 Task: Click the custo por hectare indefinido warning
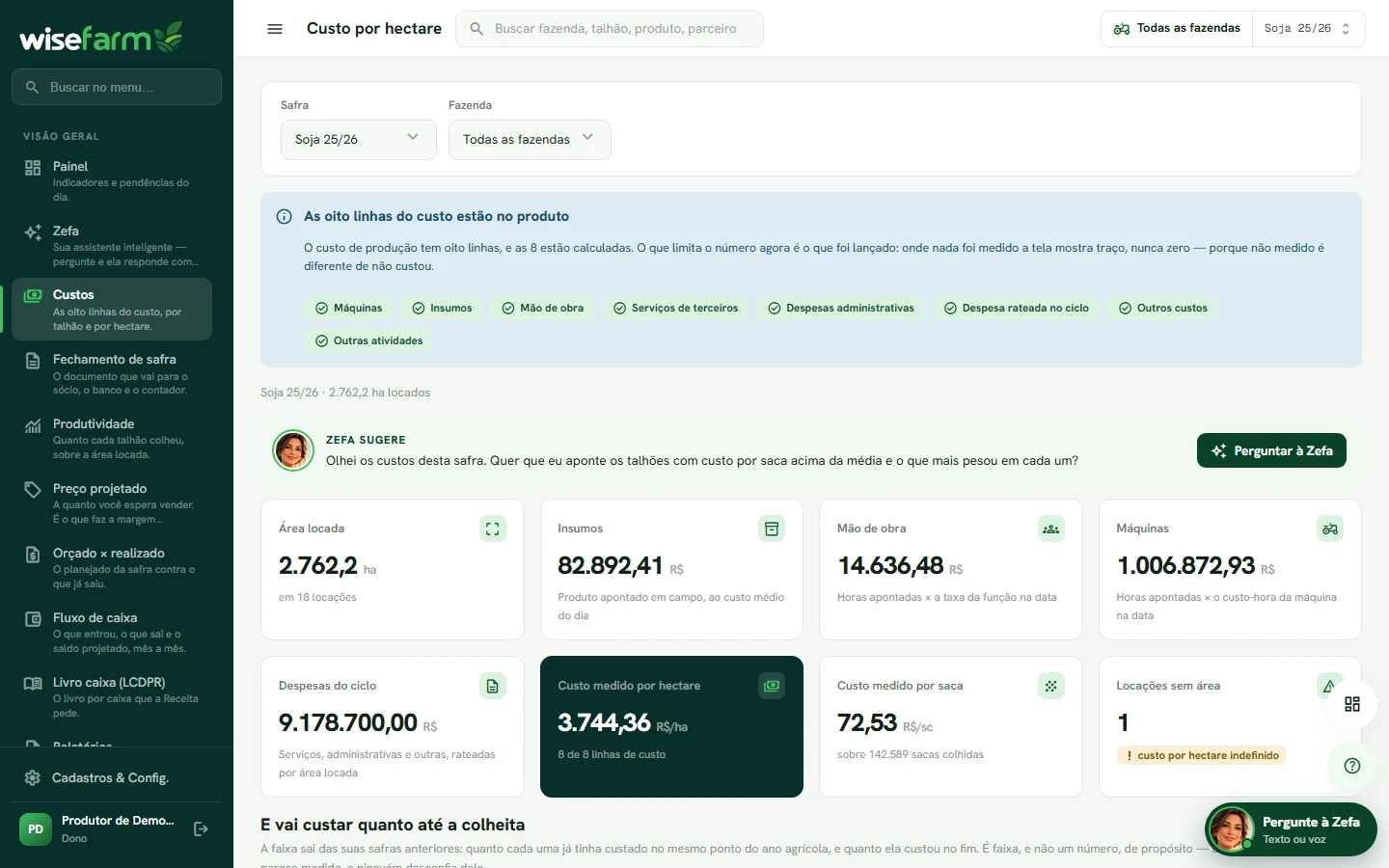pyautogui.click(x=1201, y=755)
